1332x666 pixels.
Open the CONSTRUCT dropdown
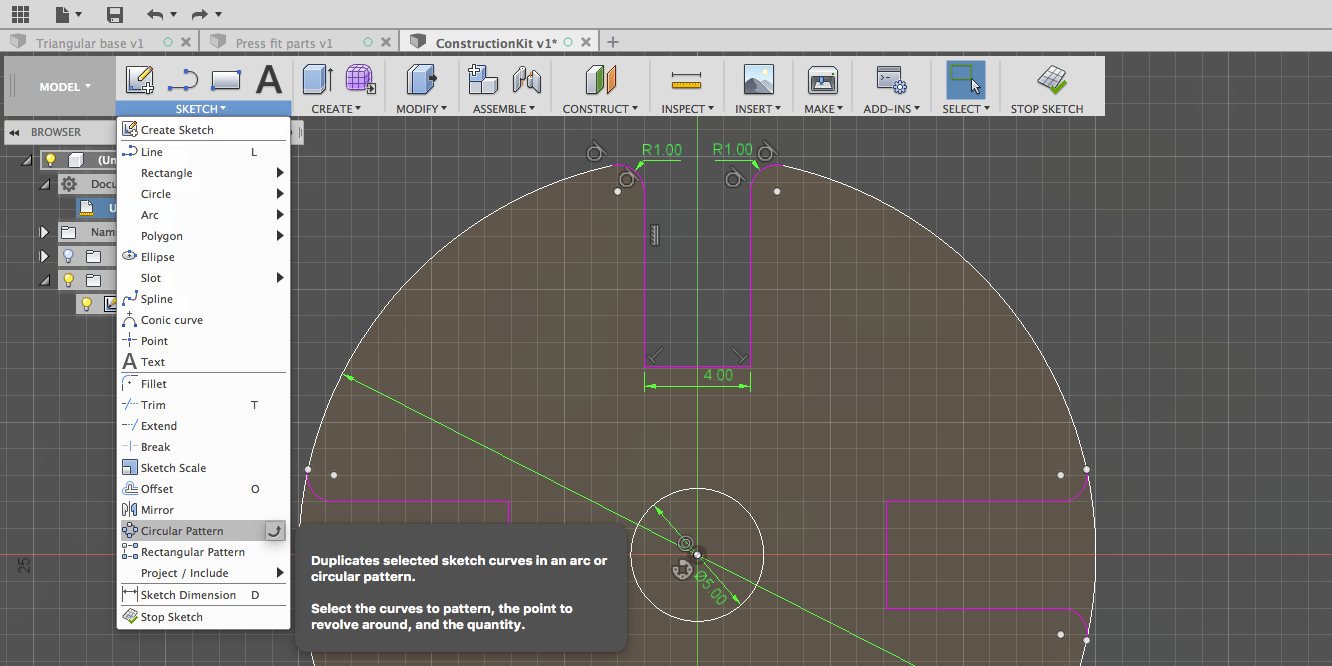pyautogui.click(x=600, y=109)
